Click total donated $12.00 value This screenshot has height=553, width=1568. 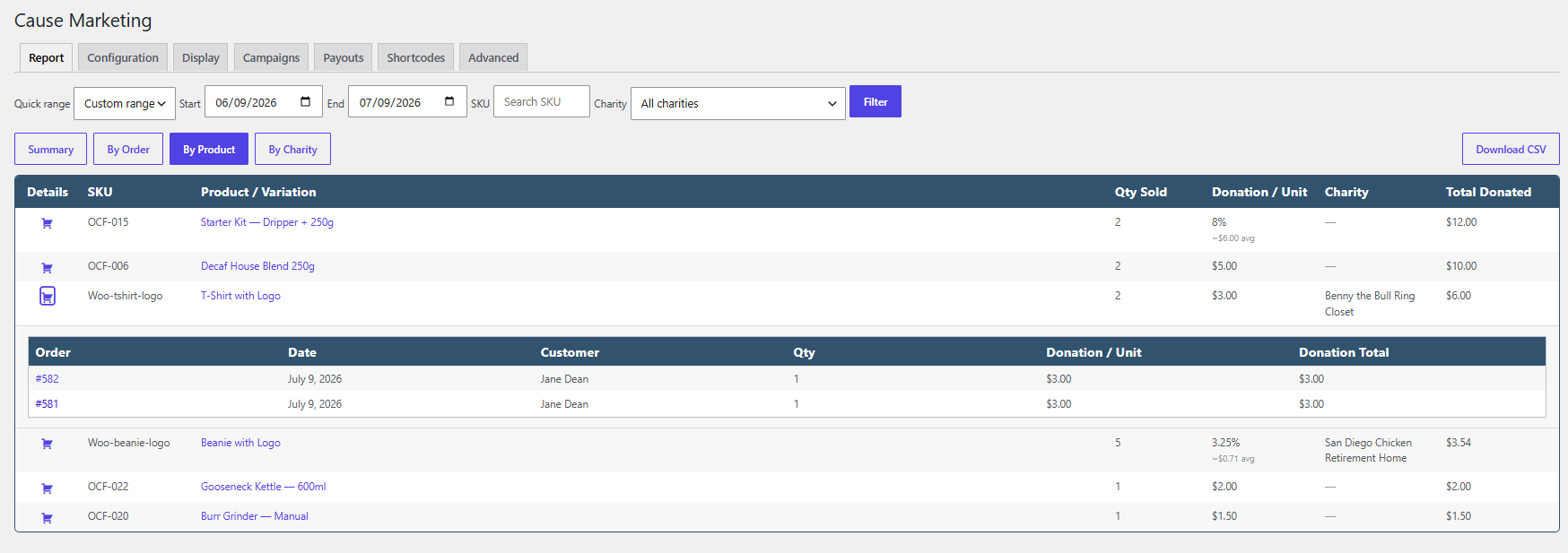click(x=1461, y=222)
